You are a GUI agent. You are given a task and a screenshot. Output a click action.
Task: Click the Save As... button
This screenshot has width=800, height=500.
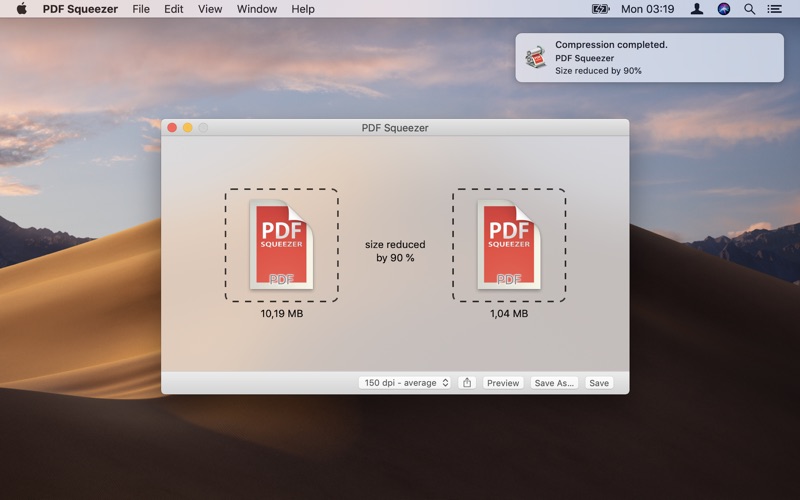pos(554,383)
